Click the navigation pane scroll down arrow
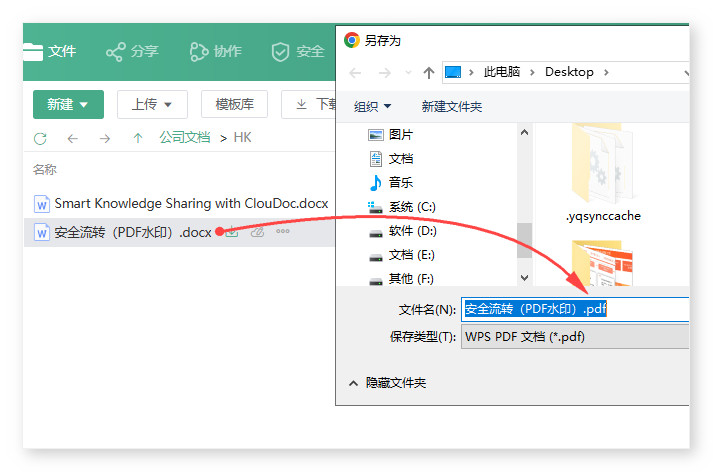The width and height of the screenshot is (713, 472). (524, 278)
